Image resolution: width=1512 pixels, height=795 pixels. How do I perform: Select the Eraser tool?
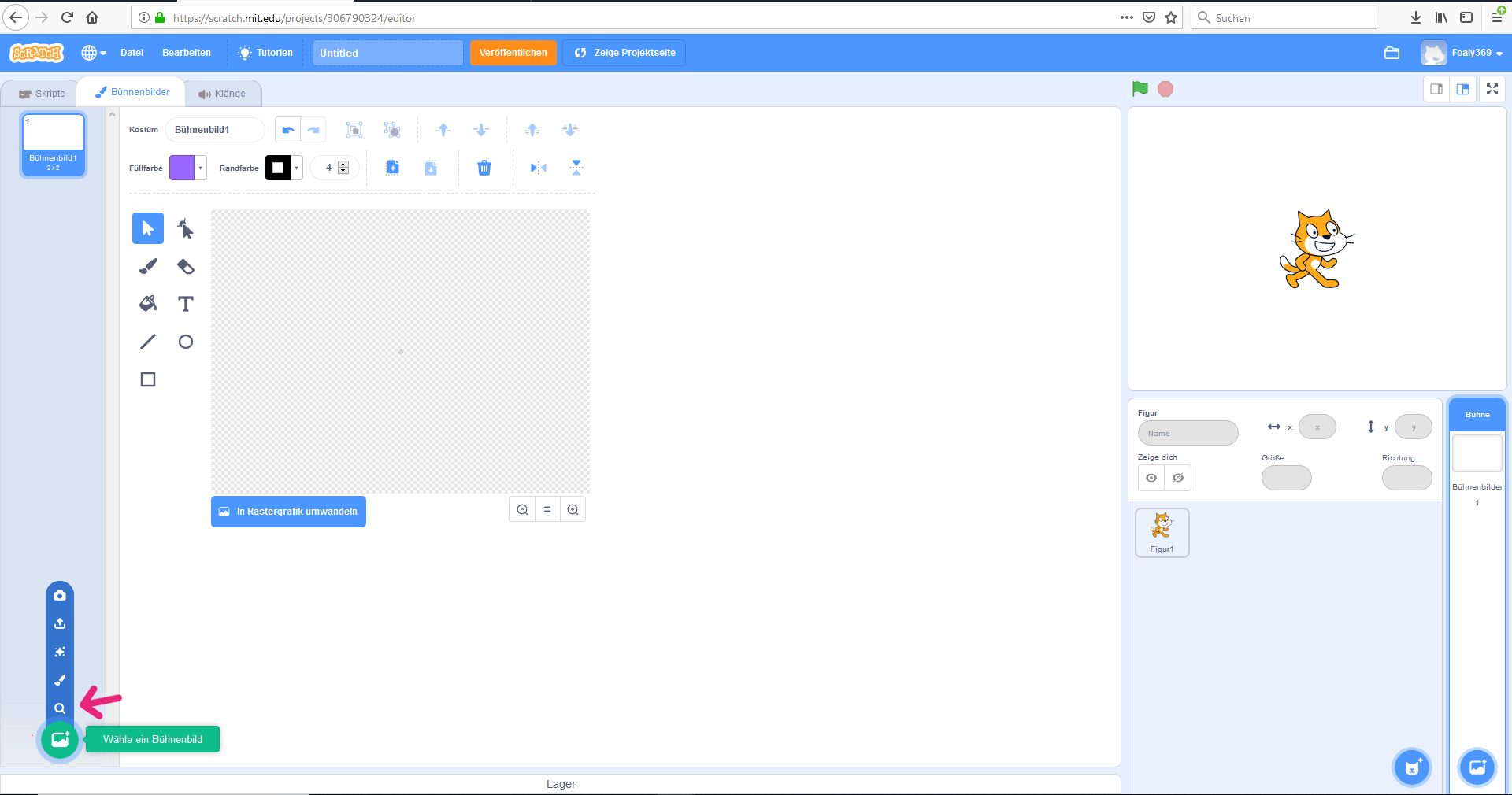click(186, 266)
